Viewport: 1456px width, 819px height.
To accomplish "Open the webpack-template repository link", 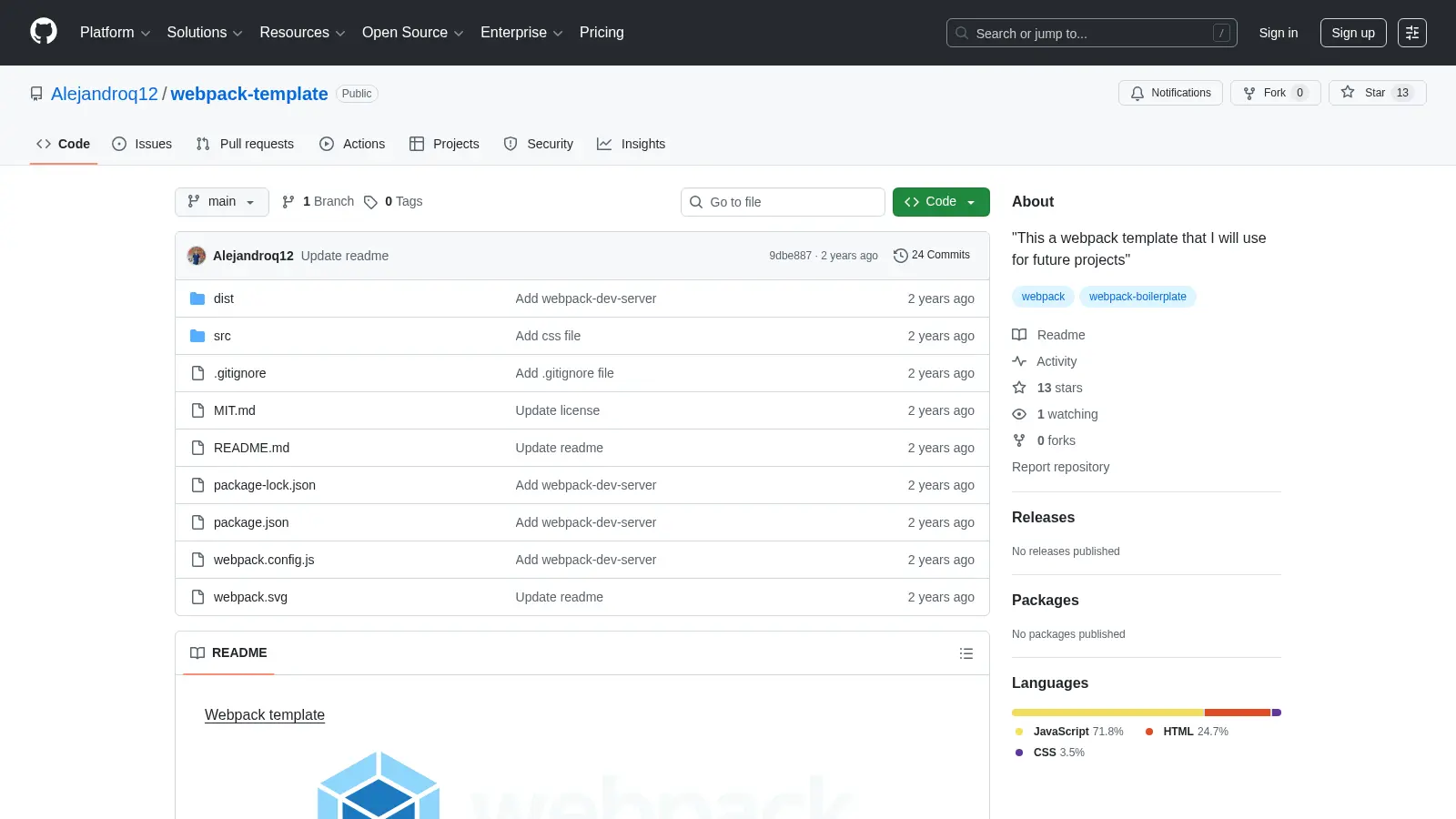I will pyautogui.click(x=249, y=94).
